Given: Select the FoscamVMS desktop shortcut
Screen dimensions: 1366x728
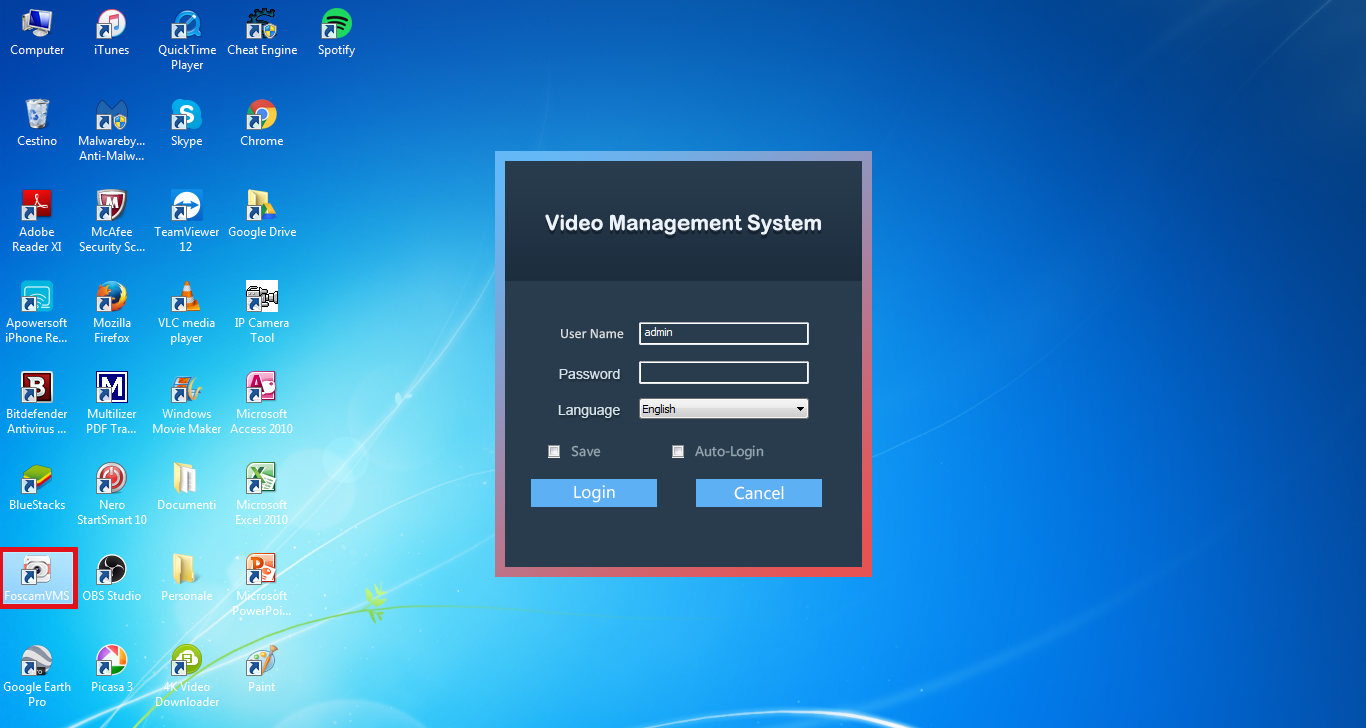Looking at the screenshot, I should coord(37,579).
